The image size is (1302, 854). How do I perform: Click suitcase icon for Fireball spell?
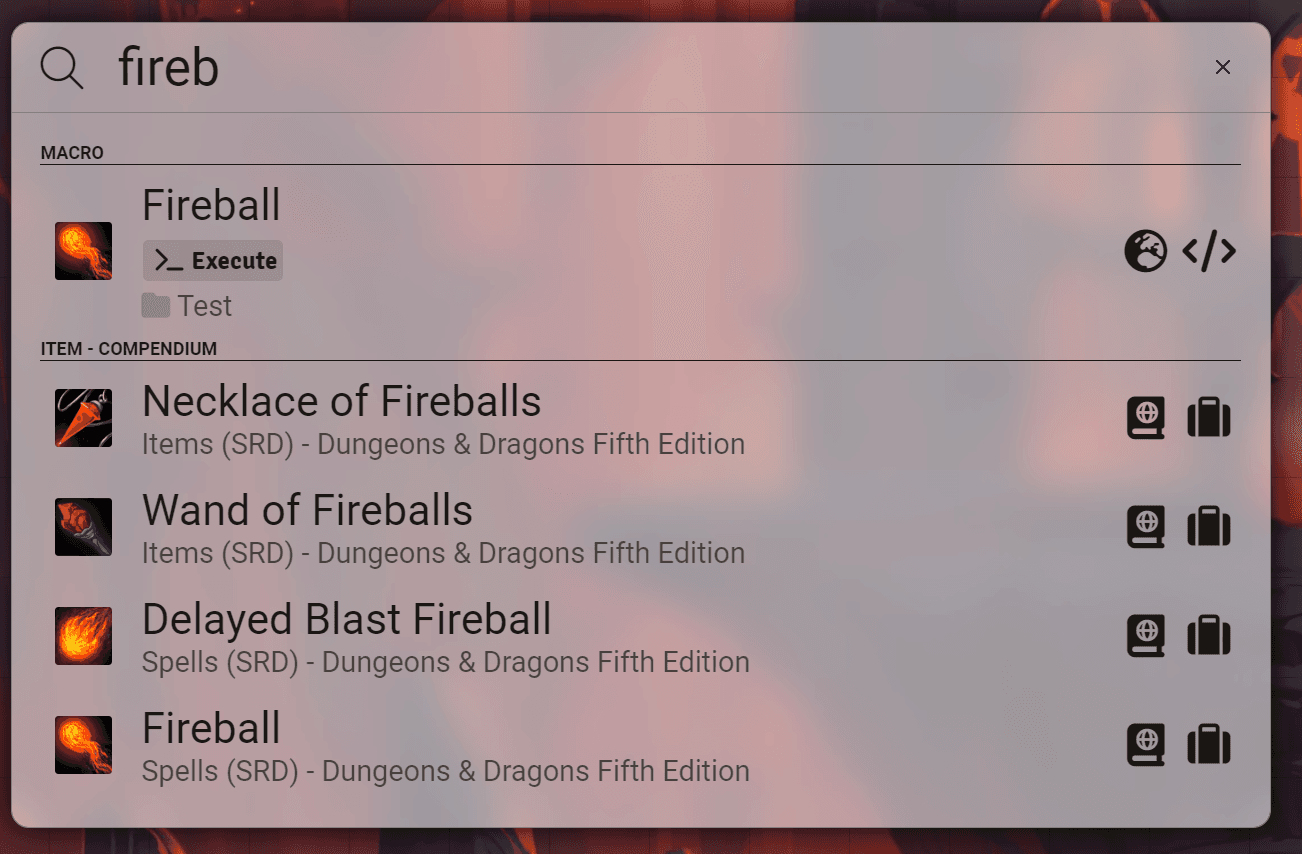point(1209,745)
